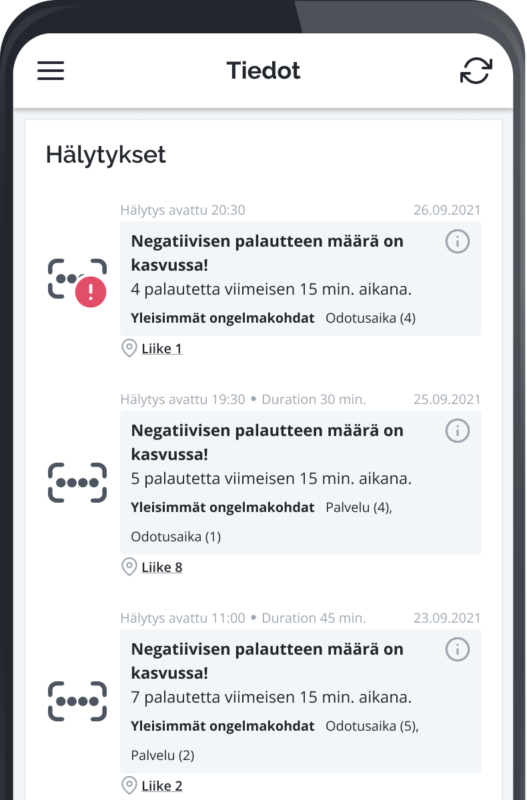
Task: Open the hamburger menu
Action: click(51, 70)
